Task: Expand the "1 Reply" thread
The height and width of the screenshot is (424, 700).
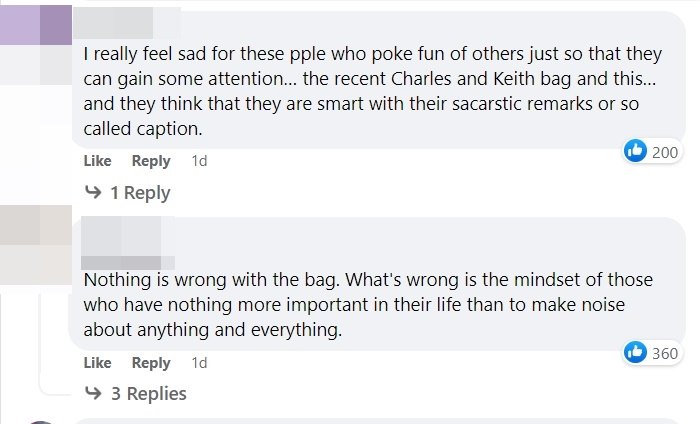Action: tap(139, 193)
